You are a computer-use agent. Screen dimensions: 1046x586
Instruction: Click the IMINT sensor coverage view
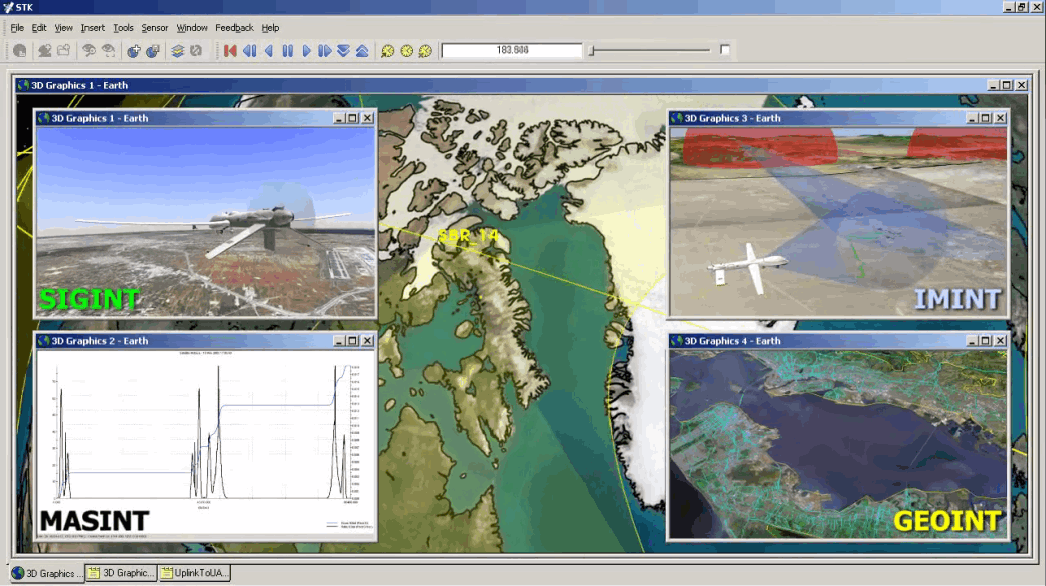coord(839,222)
